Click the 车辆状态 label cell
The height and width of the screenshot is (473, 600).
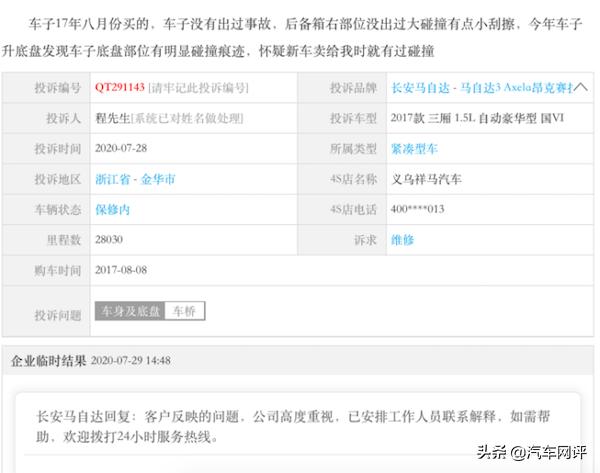(46, 209)
